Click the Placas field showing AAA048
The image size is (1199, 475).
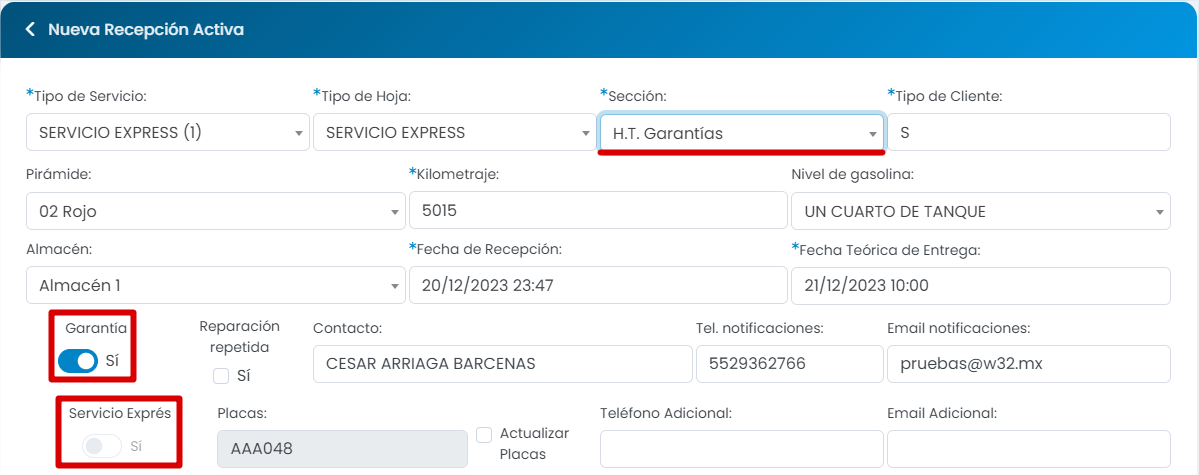[x=343, y=449]
